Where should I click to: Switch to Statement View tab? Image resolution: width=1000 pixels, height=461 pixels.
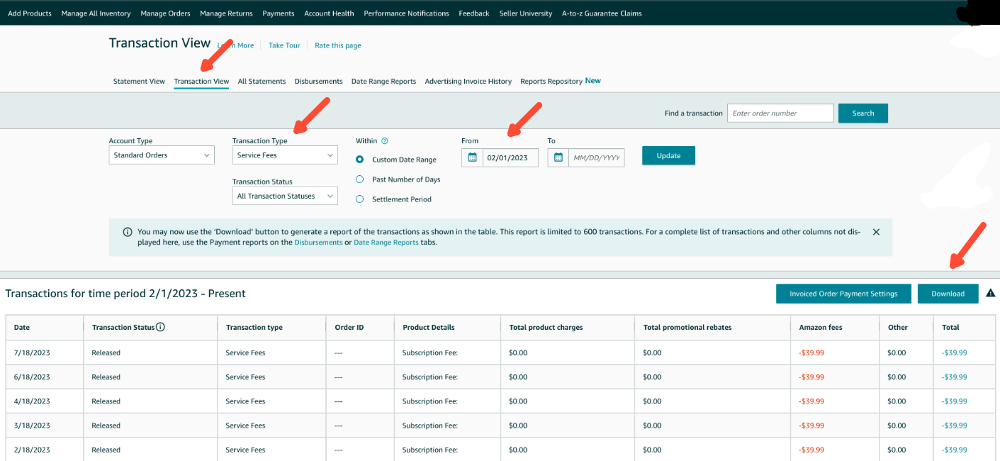(x=139, y=82)
